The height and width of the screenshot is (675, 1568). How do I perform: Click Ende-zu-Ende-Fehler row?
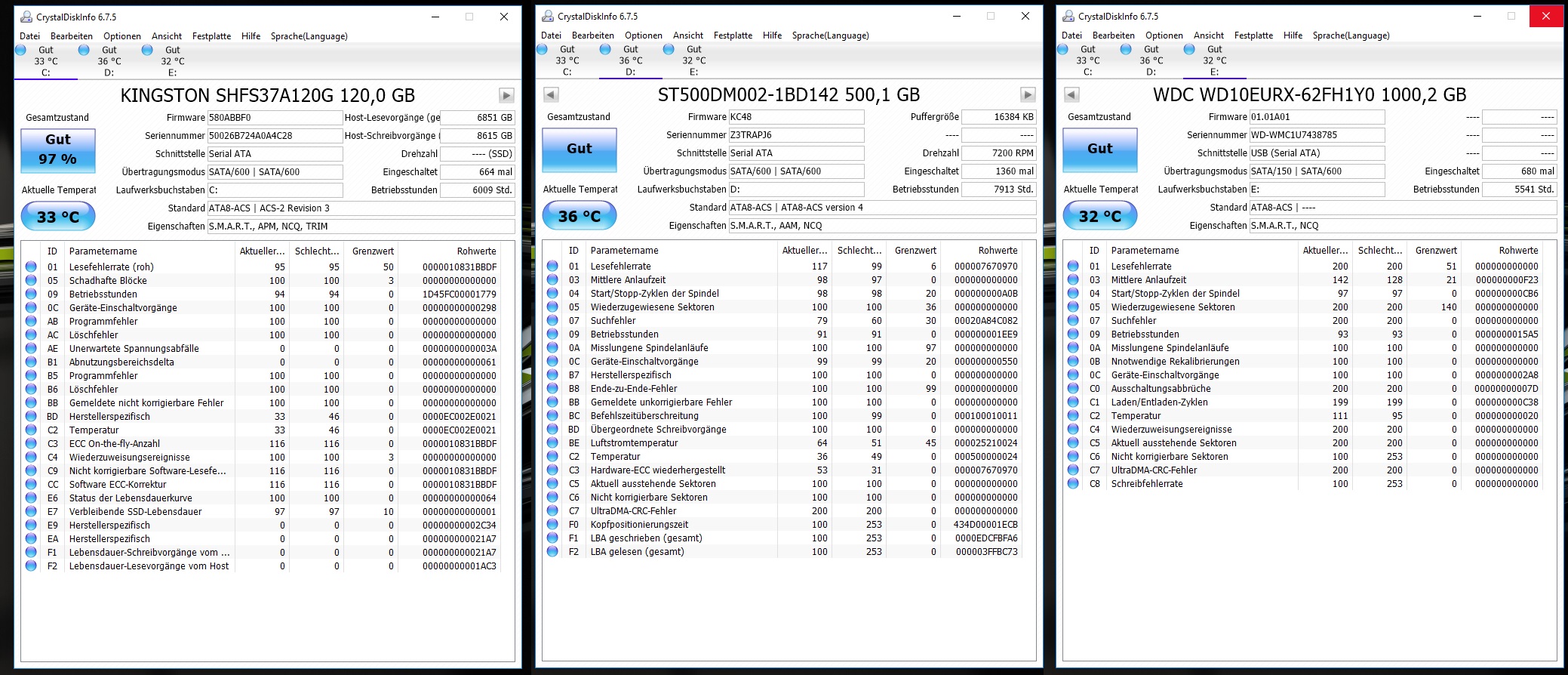782,389
